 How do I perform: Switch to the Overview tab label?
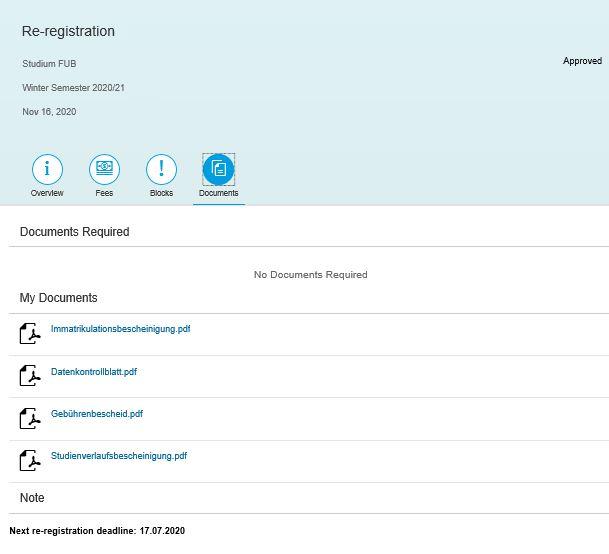(47, 193)
